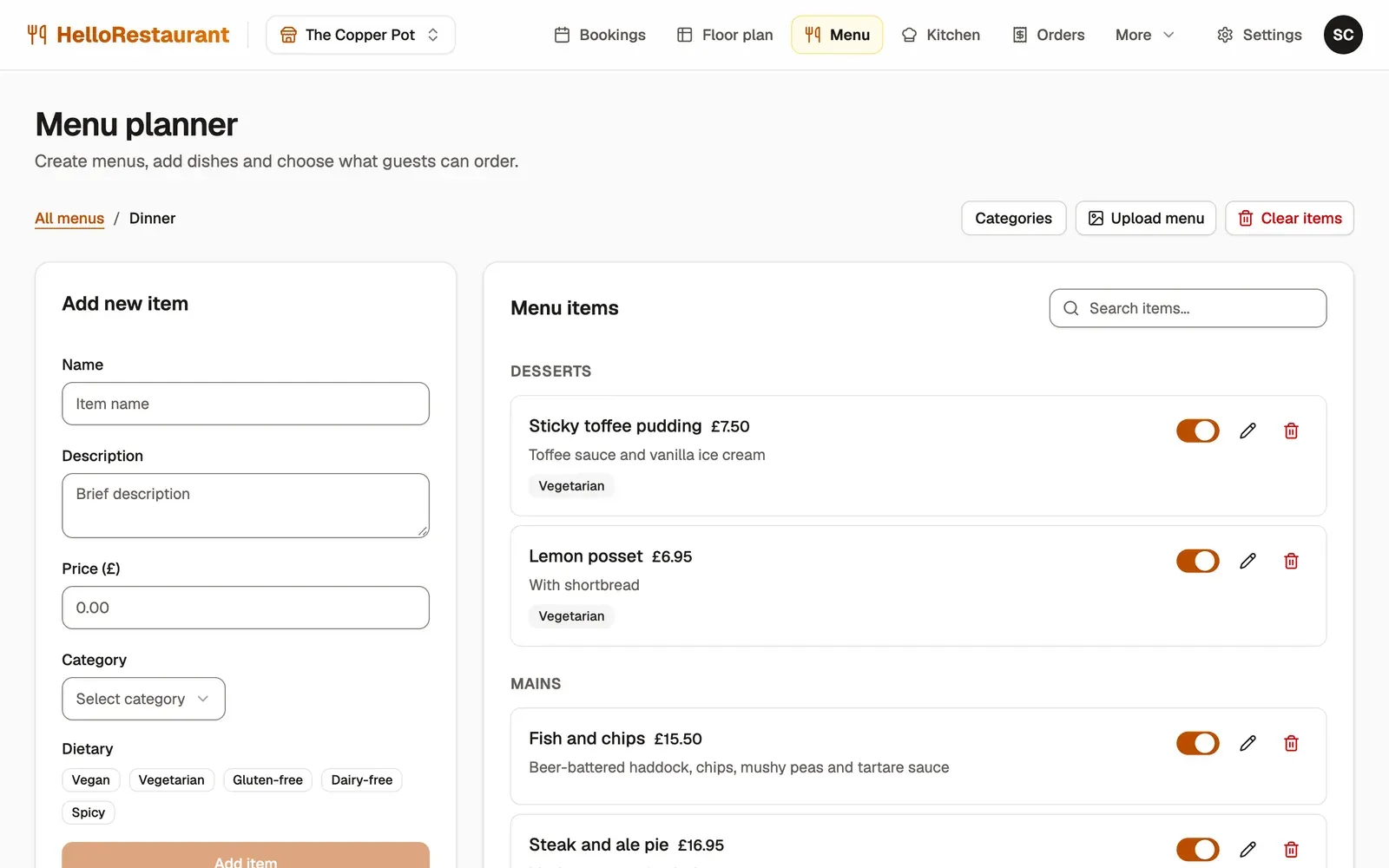Expand the More navigation menu
Screen dimensions: 1389x868
(x=1144, y=35)
